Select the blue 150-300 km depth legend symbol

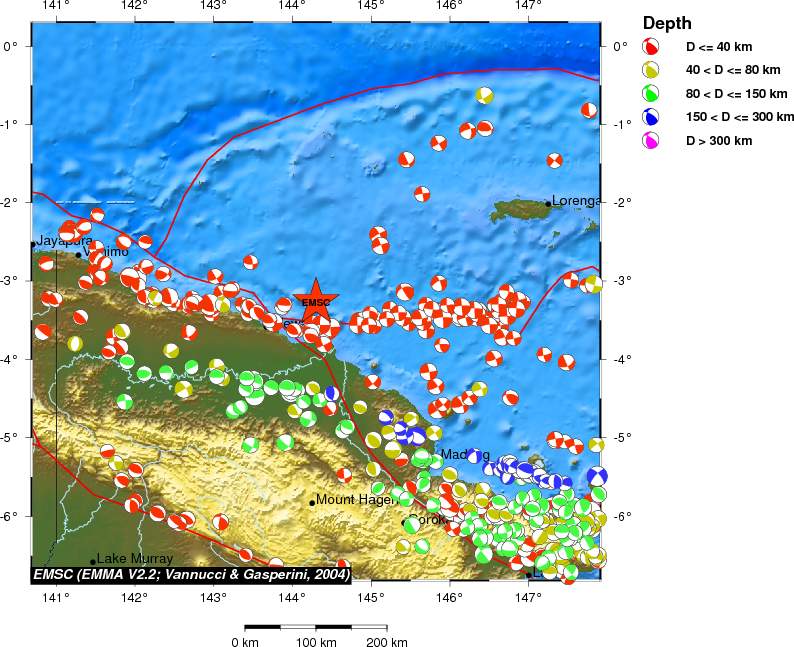651,117
